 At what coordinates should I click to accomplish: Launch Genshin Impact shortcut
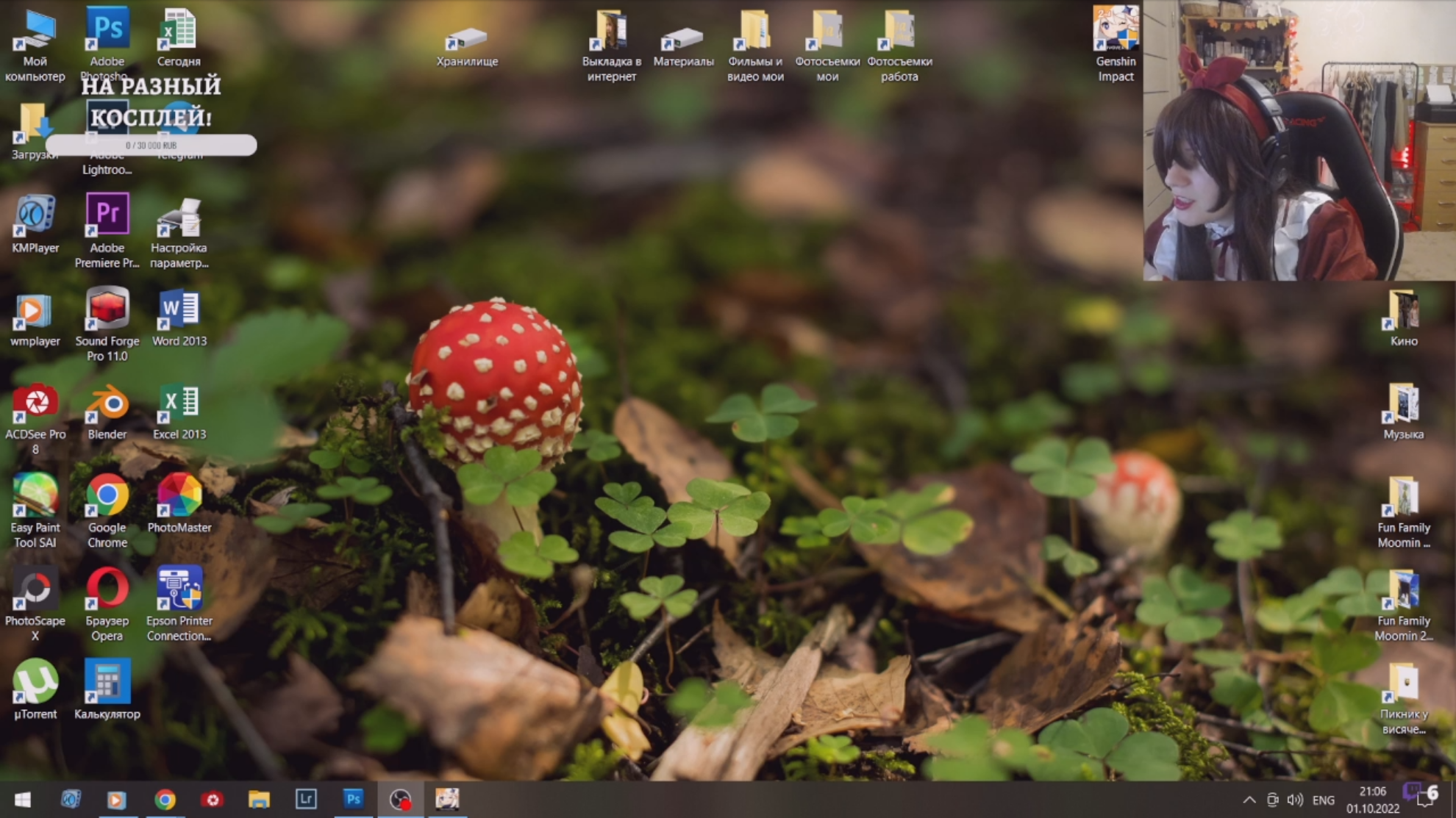1116,44
